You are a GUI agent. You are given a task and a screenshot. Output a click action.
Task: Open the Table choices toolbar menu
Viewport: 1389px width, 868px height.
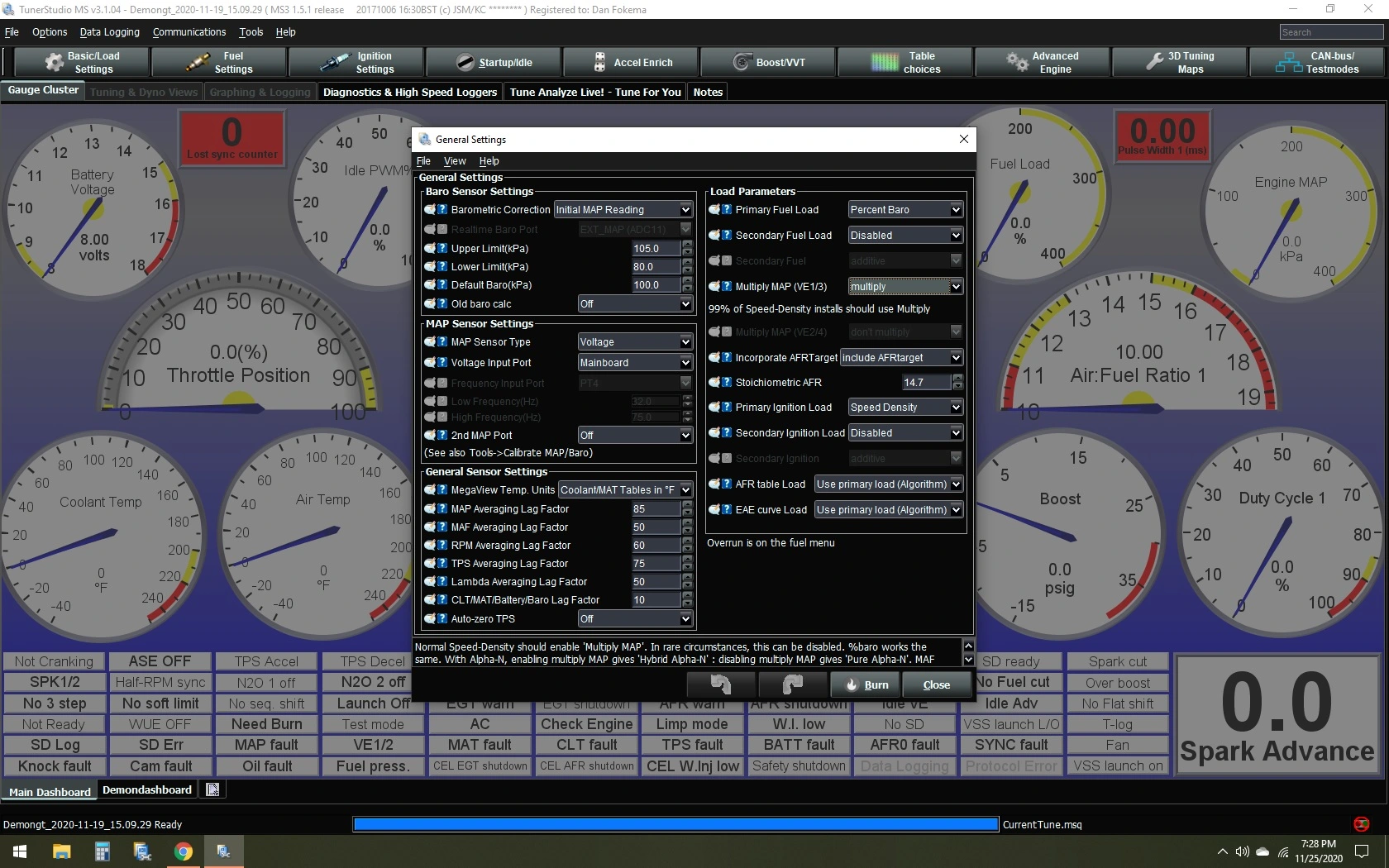tap(906, 63)
